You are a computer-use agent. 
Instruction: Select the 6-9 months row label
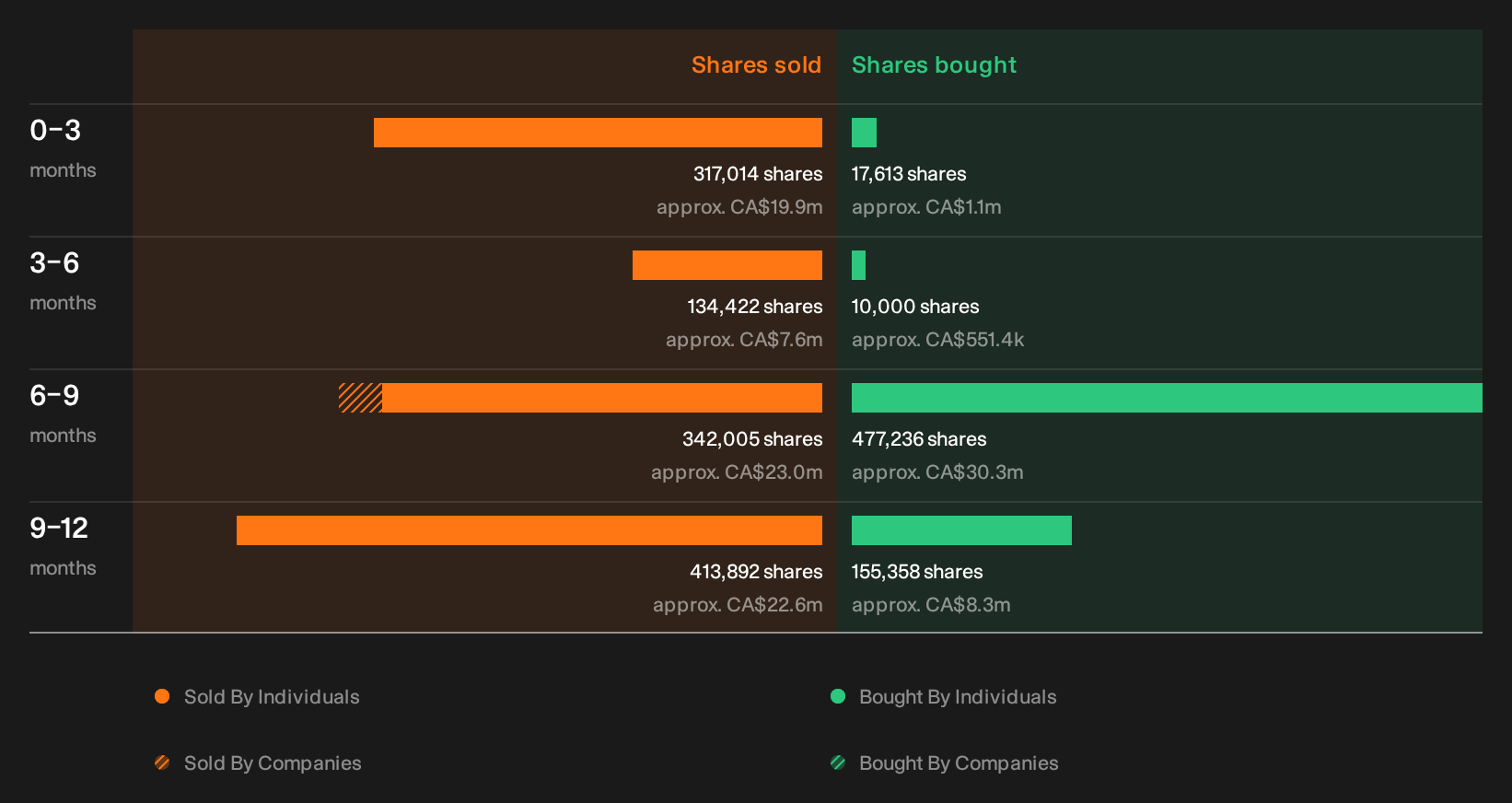click(63, 414)
